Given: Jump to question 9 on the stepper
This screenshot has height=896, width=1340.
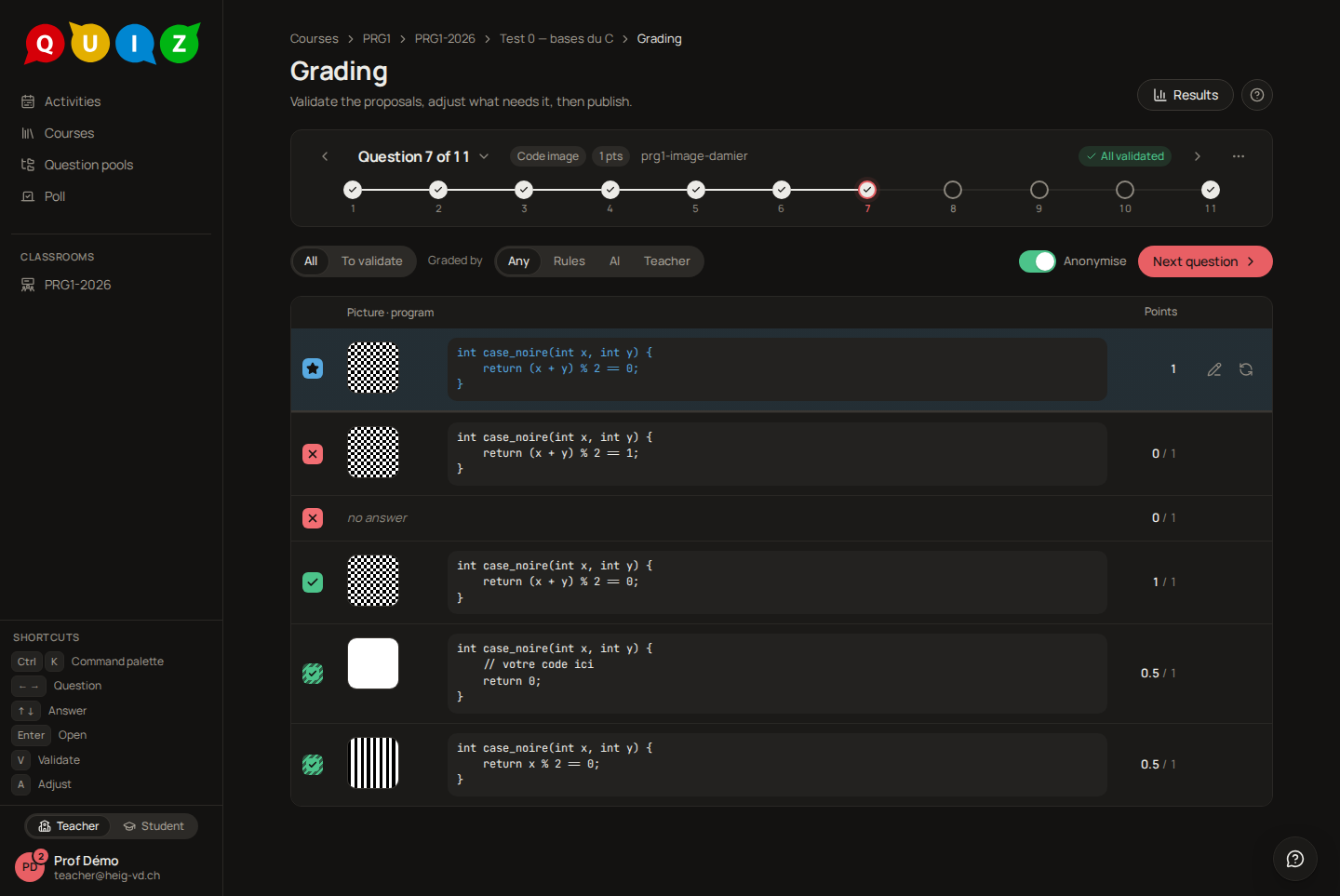Looking at the screenshot, I should point(1039,190).
